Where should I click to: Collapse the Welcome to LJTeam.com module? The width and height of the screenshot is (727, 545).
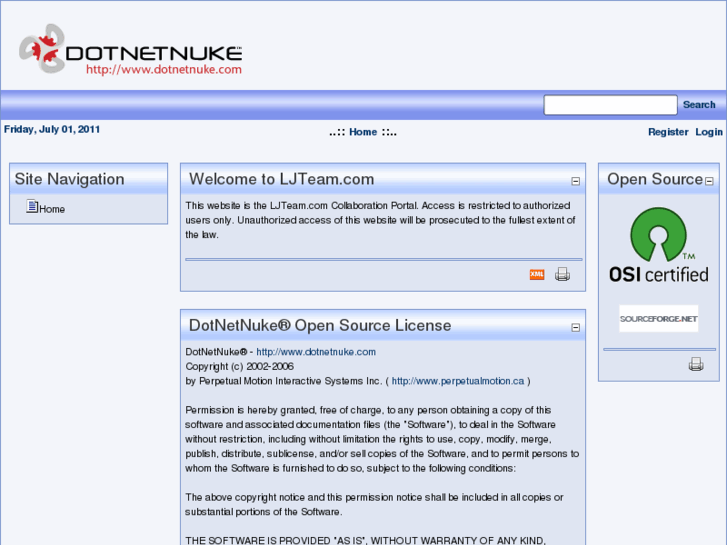[x=575, y=181]
